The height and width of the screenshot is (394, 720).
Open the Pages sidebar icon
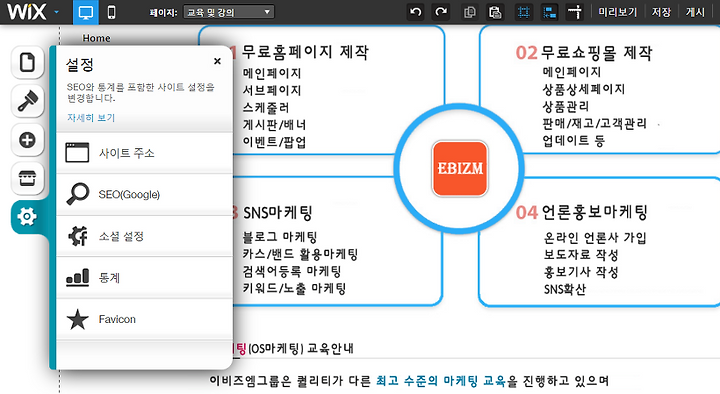pos(27,62)
